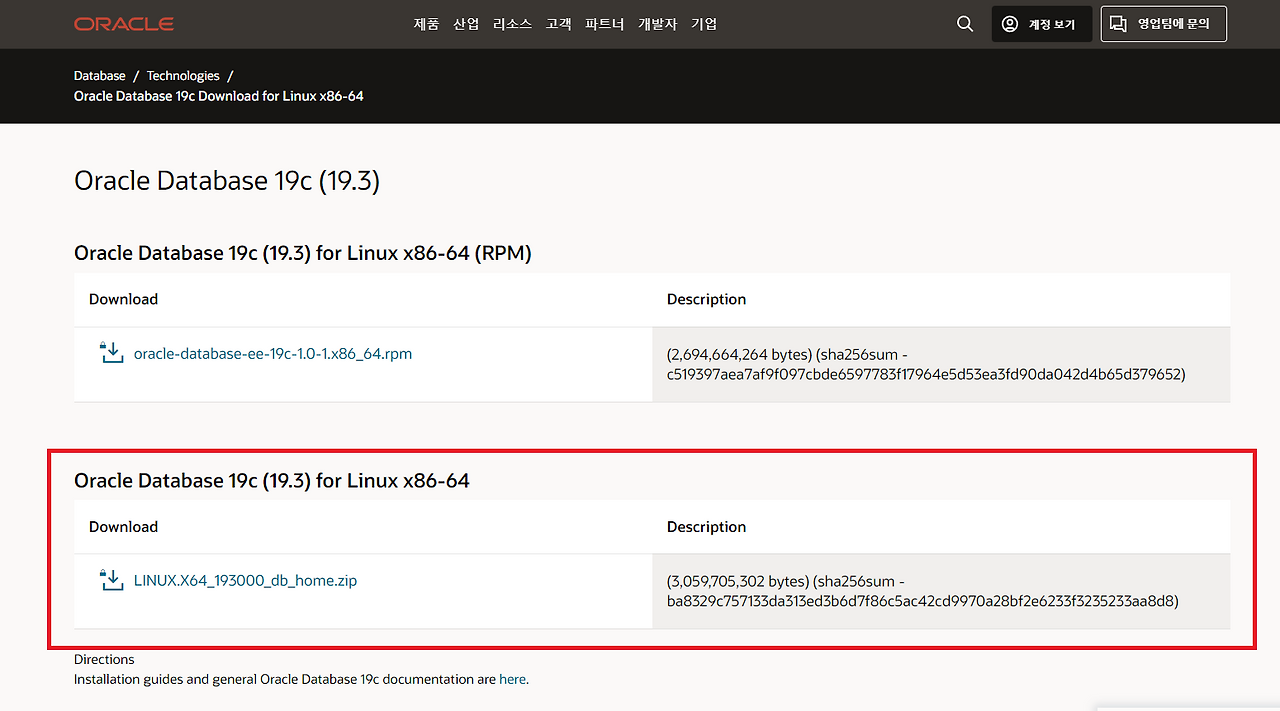
Task: Click the Oracle logo
Action: pyautogui.click(x=123, y=23)
